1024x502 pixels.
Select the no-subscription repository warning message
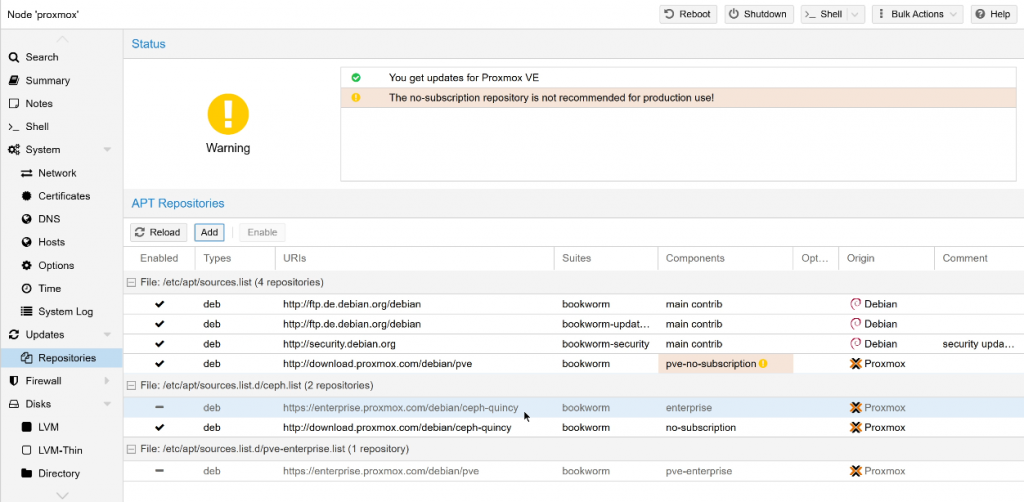(x=679, y=98)
